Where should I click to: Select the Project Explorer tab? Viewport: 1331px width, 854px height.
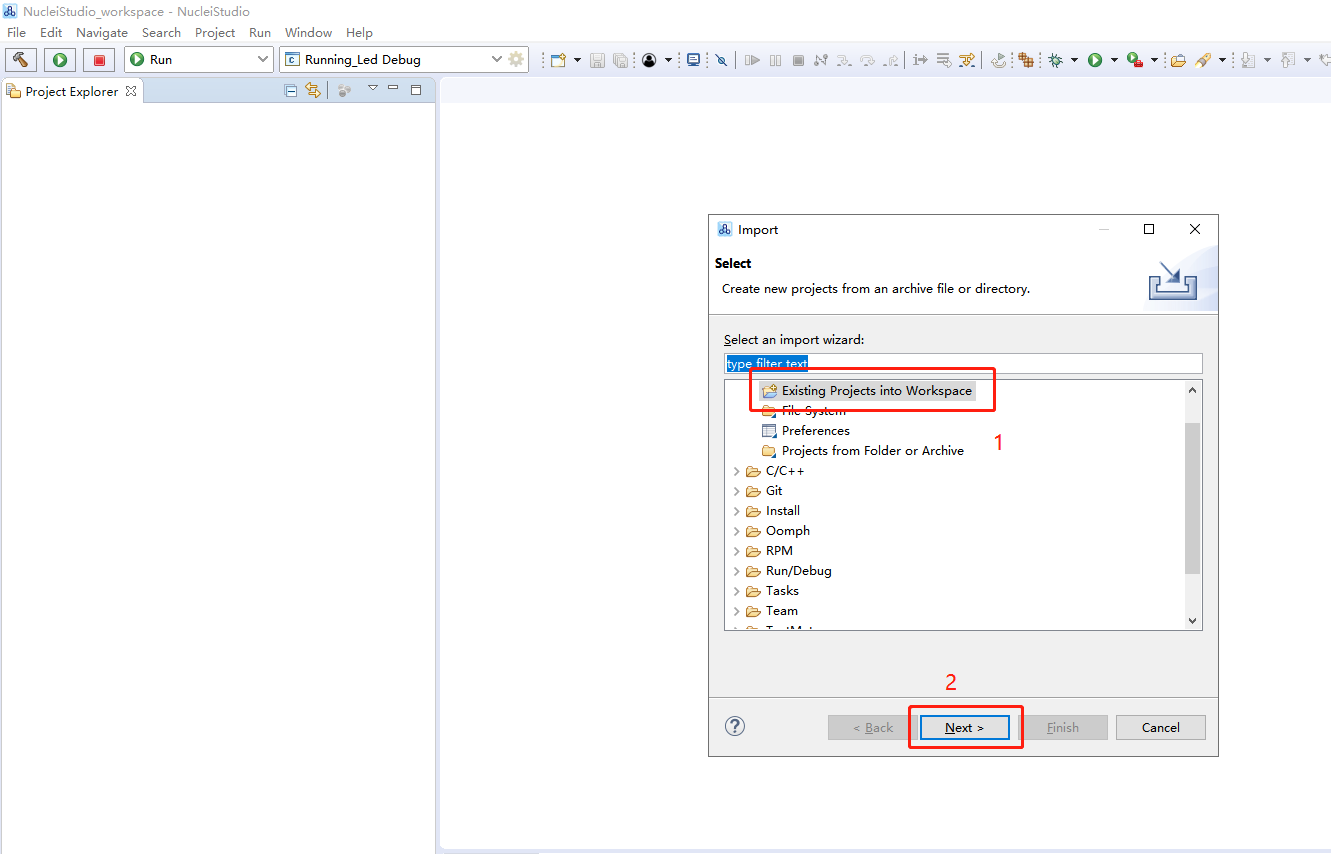[x=70, y=91]
